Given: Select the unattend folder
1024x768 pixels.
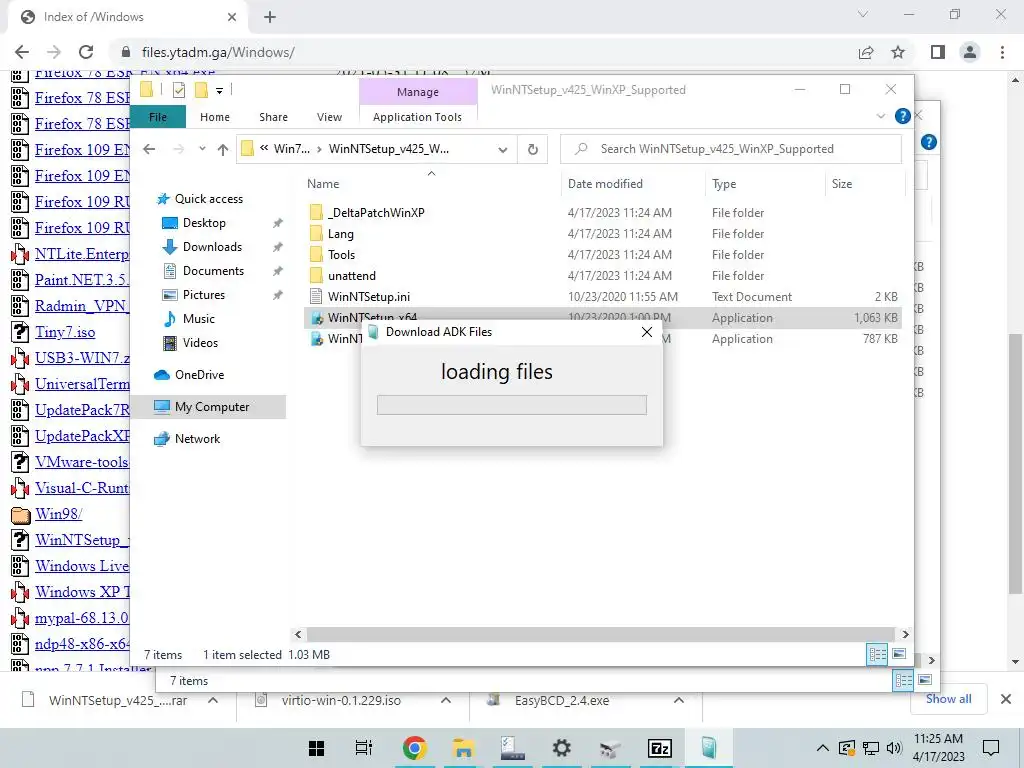Looking at the screenshot, I should point(351,276).
